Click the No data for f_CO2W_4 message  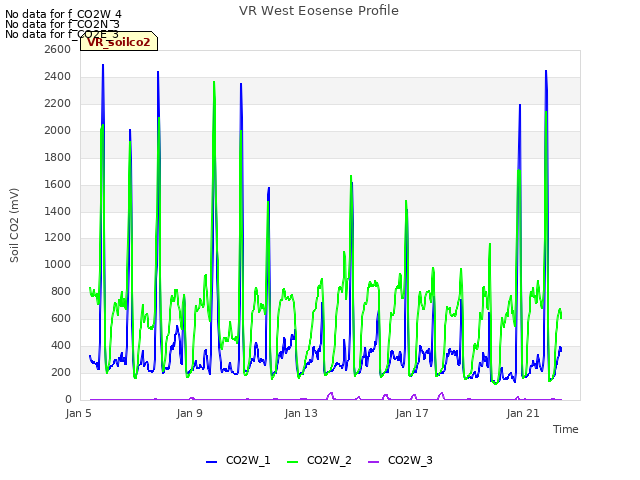[63, 14]
